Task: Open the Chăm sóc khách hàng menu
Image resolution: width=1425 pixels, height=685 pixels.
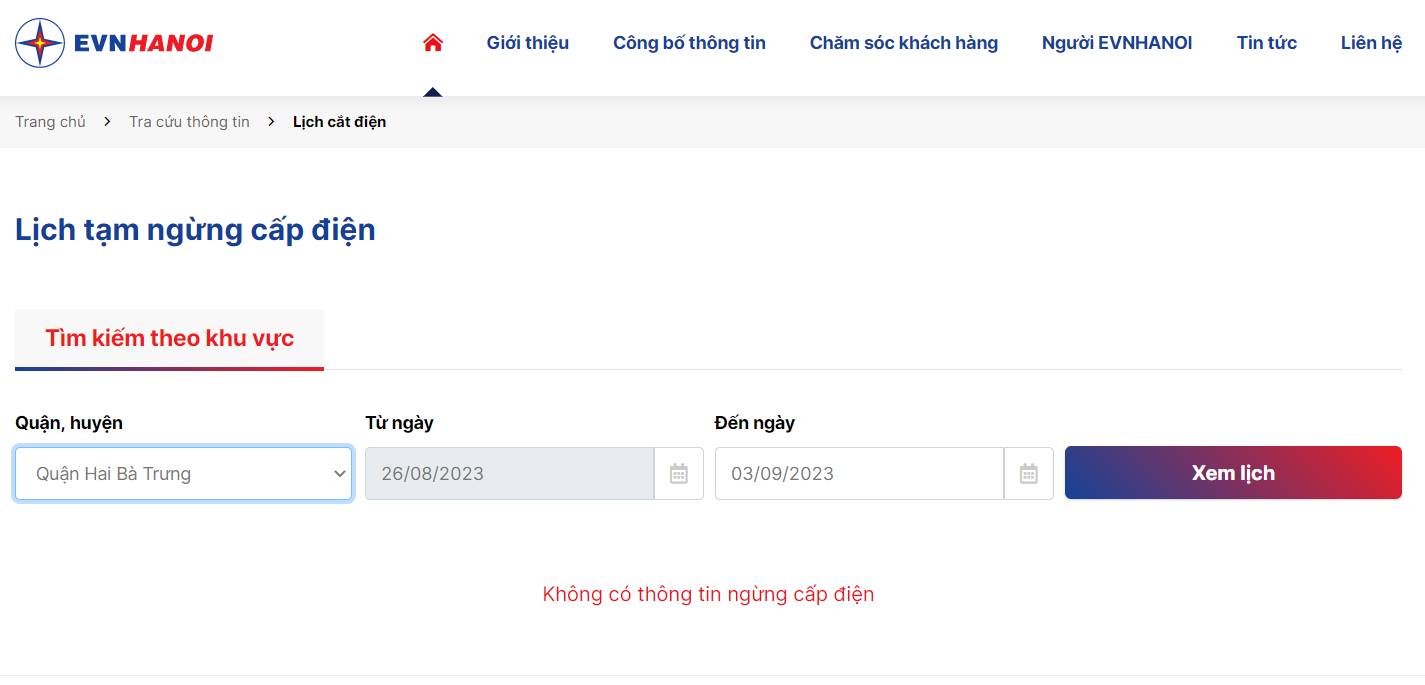Action: tap(904, 43)
